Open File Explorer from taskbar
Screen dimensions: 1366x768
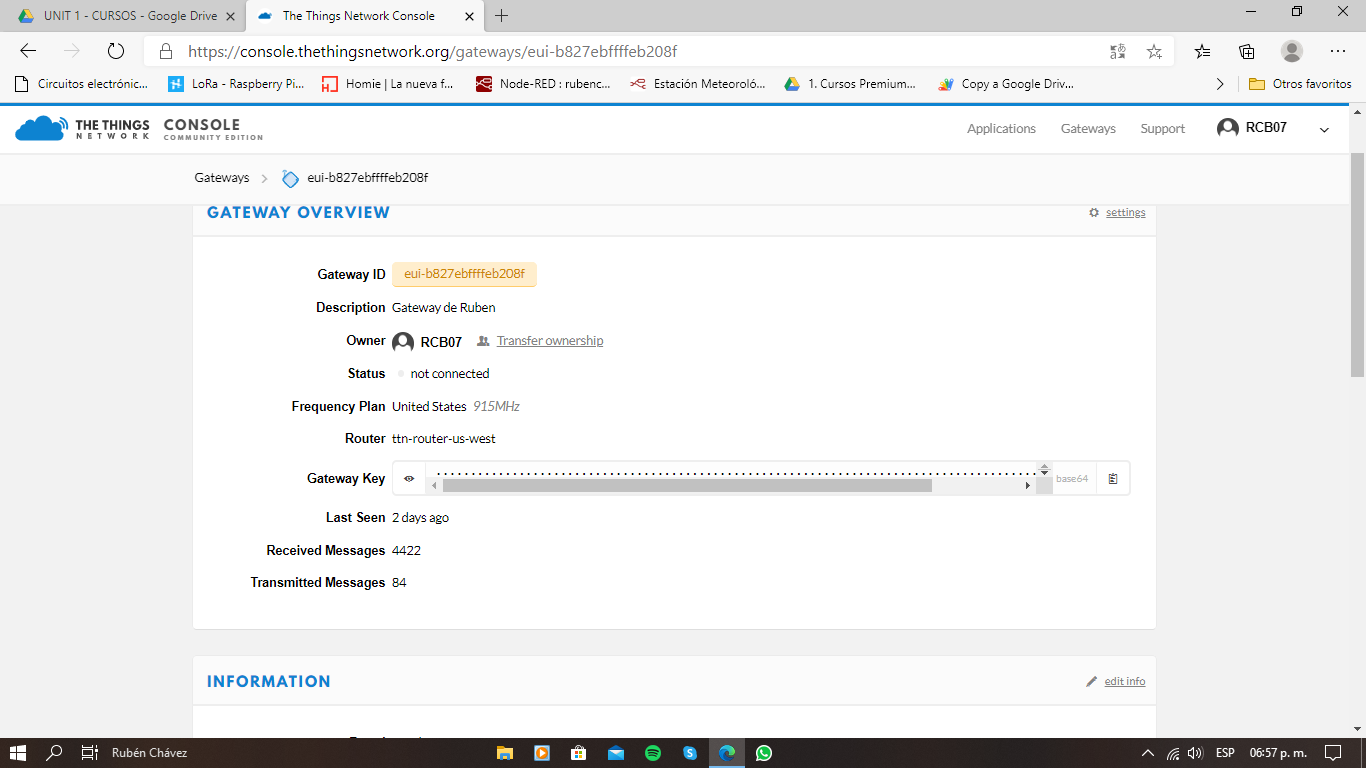click(505, 753)
